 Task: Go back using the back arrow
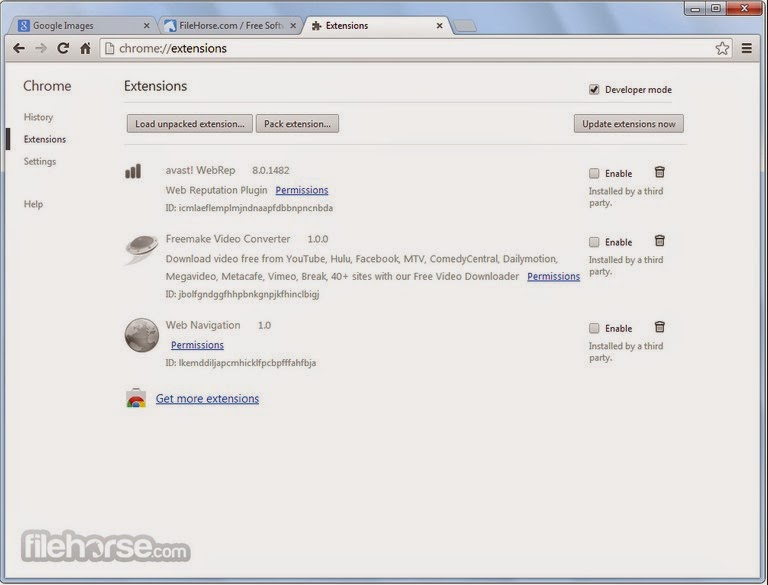click(19, 48)
